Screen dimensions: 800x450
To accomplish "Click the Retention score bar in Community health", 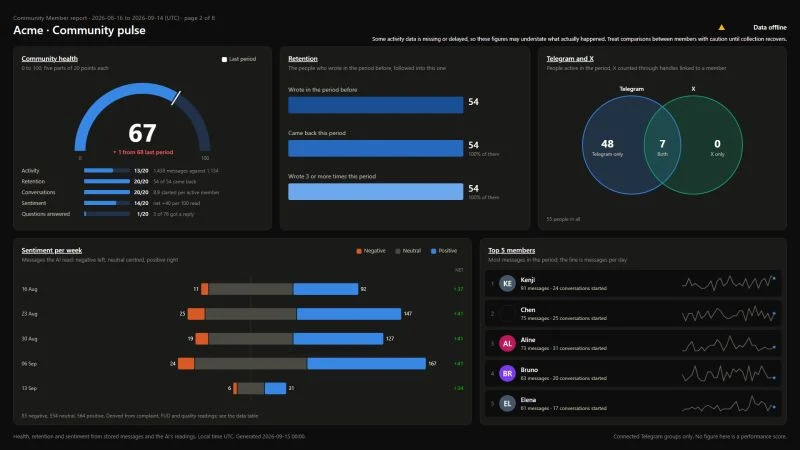I will 107,181.
